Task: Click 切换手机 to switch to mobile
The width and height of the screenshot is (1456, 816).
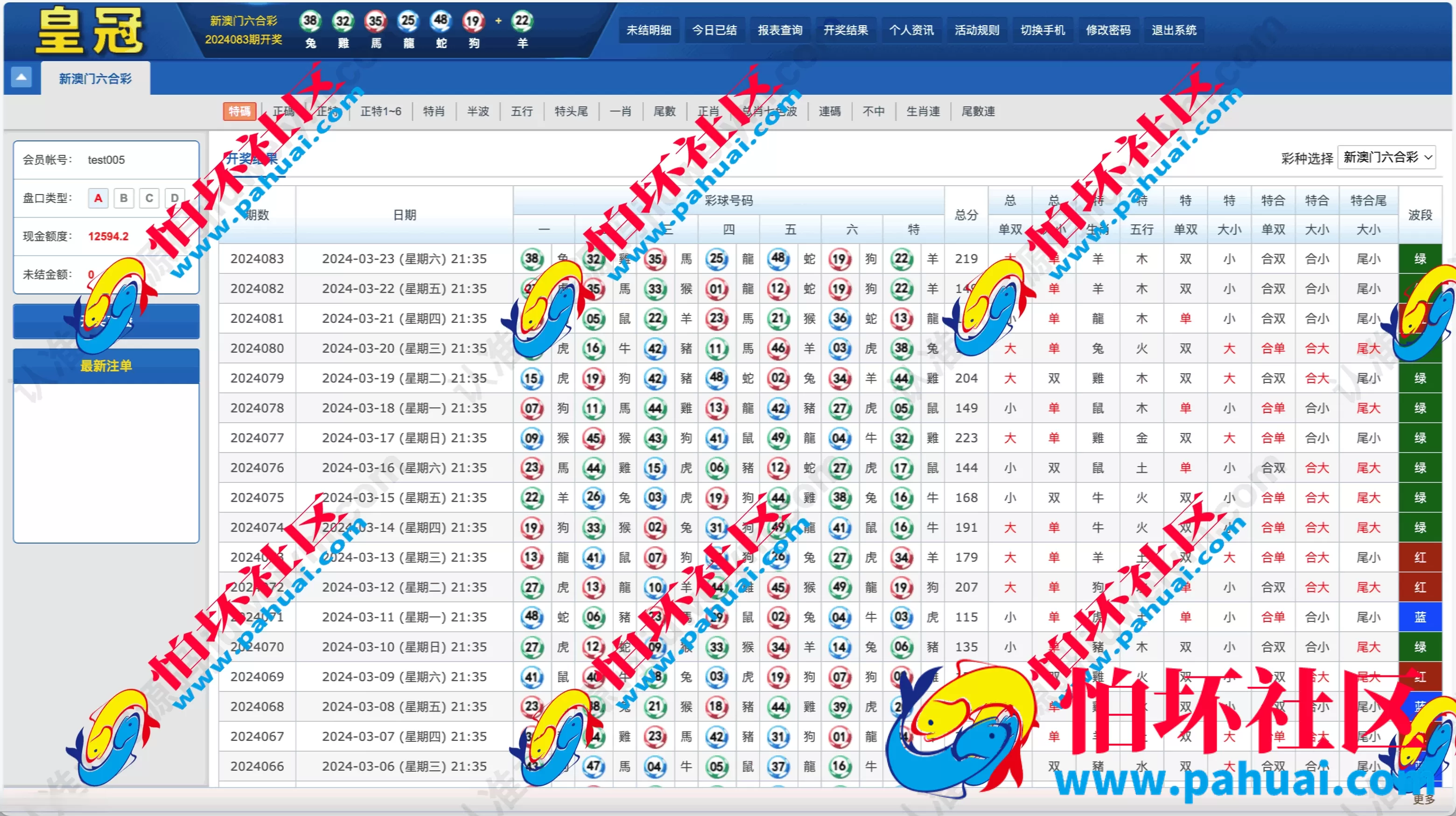Action: click(x=1042, y=30)
